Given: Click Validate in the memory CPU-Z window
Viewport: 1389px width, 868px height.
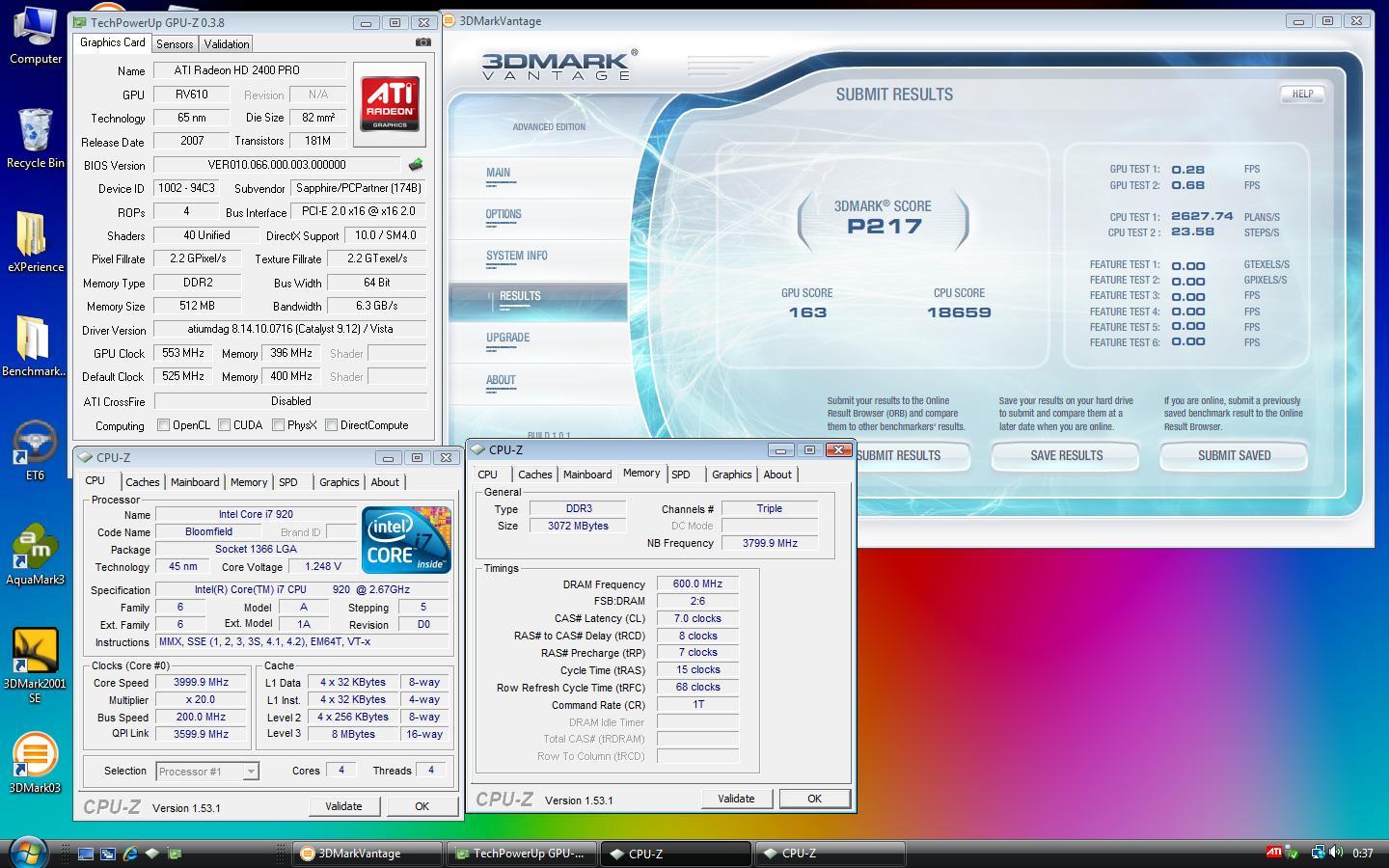Looking at the screenshot, I should coord(736,799).
